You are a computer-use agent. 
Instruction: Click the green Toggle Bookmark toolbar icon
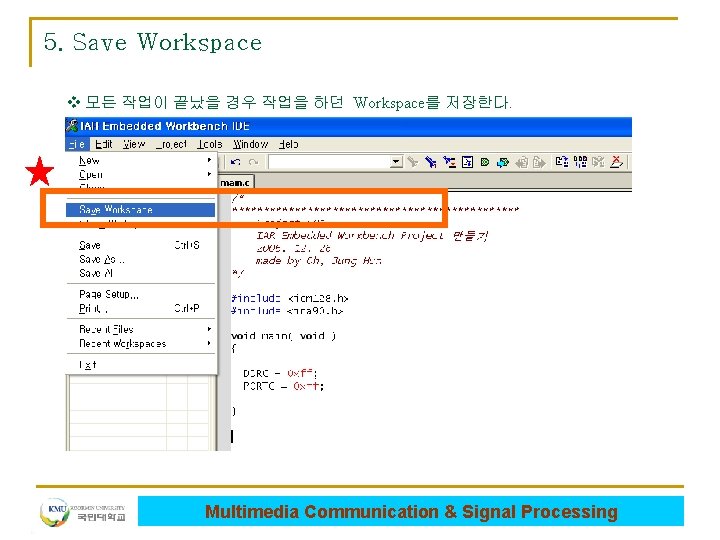485,162
